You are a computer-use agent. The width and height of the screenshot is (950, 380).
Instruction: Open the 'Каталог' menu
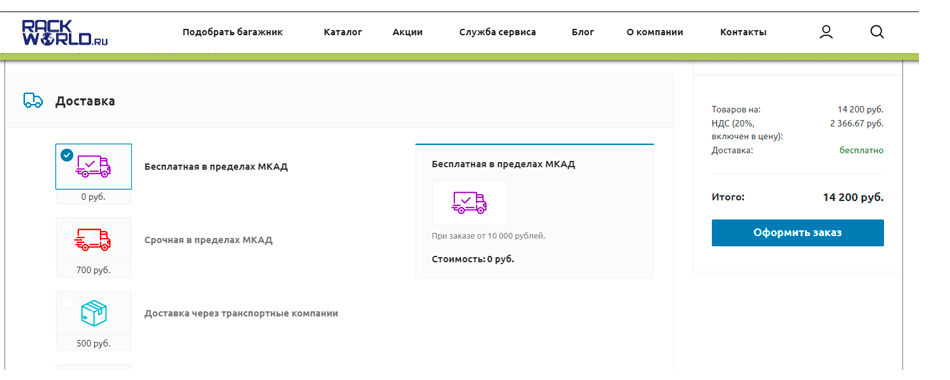point(343,32)
